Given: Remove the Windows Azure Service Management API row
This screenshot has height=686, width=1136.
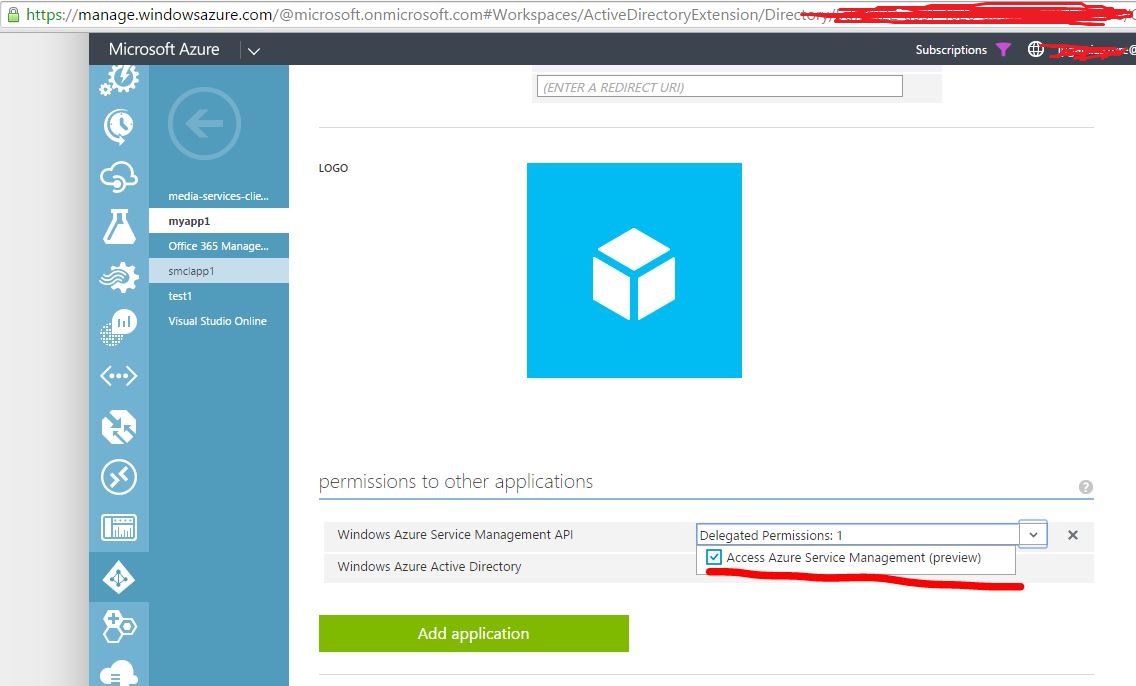Looking at the screenshot, I should 1073,535.
